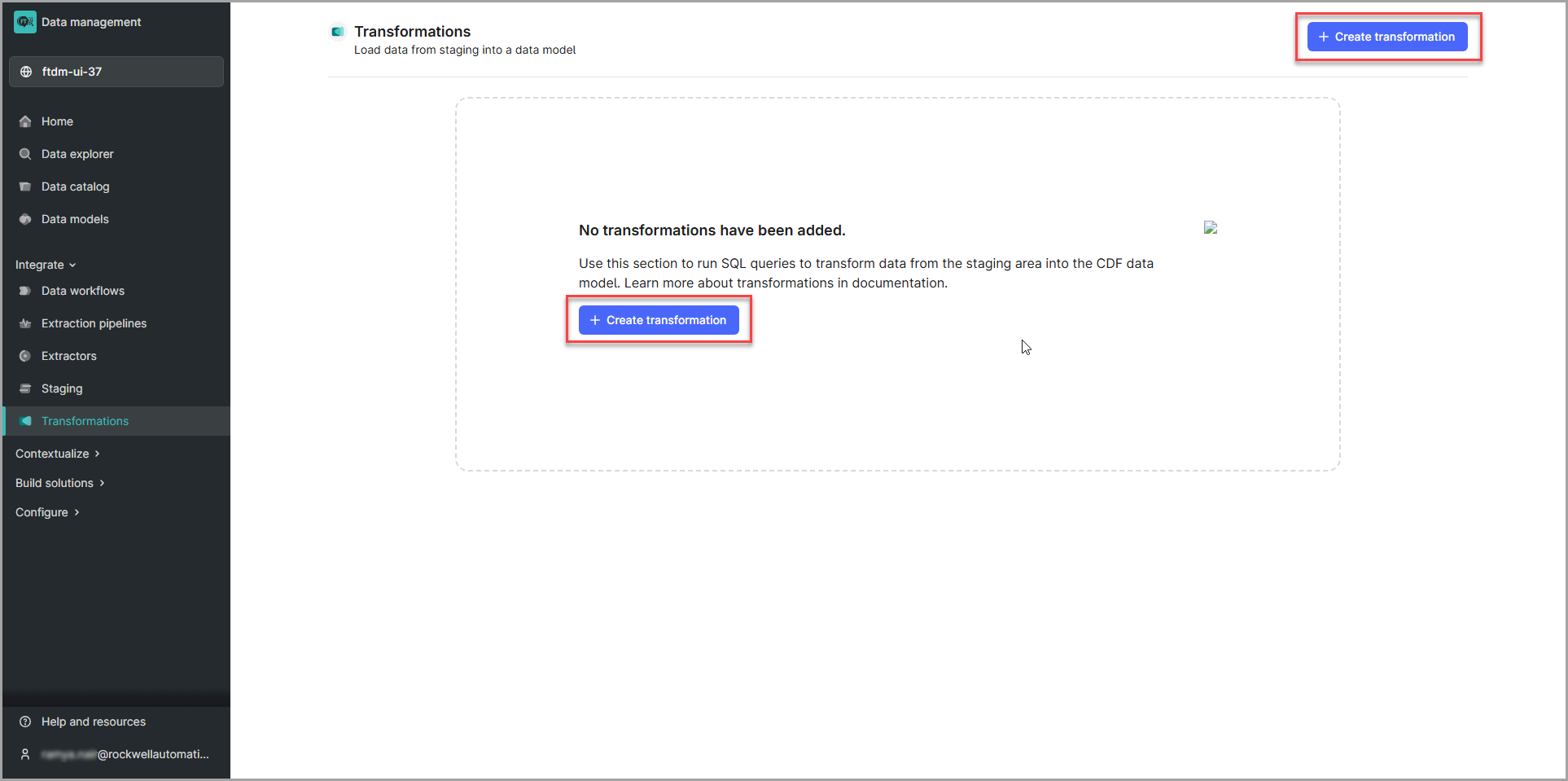
Task: Click the Help and resources question icon
Action: [x=25, y=722]
